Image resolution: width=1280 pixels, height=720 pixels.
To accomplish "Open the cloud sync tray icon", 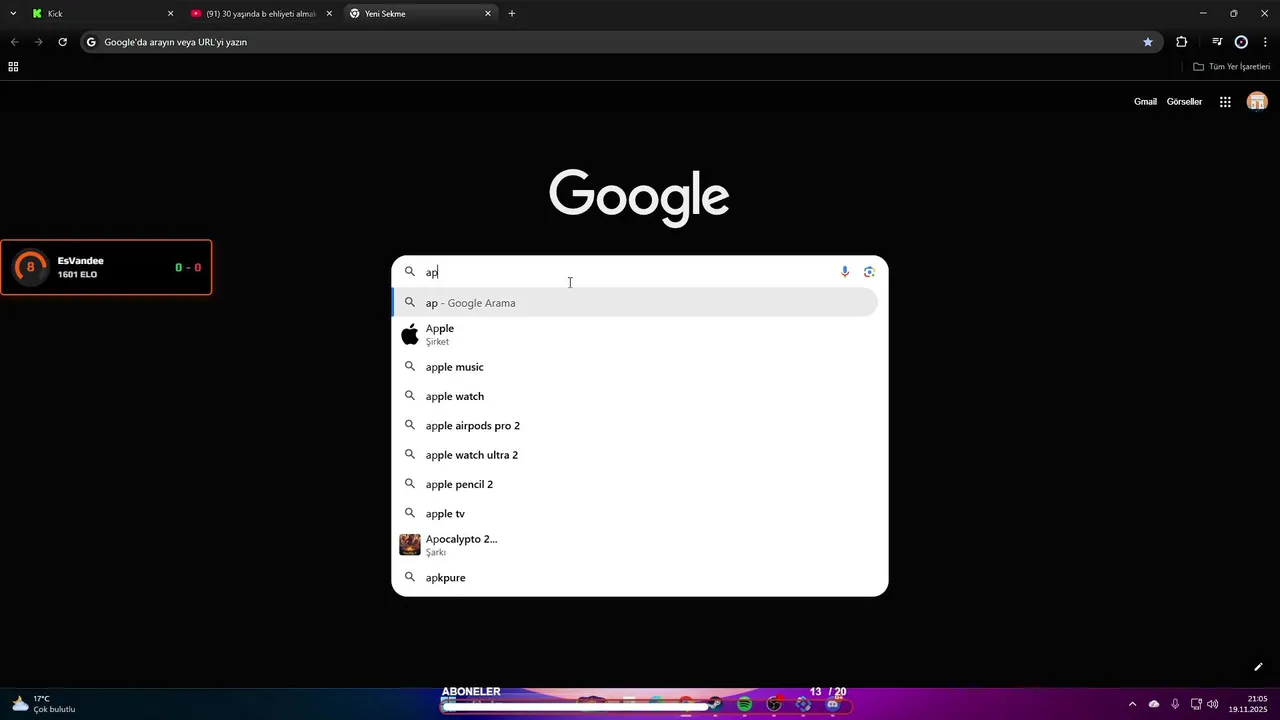I will coord(1154,704).
